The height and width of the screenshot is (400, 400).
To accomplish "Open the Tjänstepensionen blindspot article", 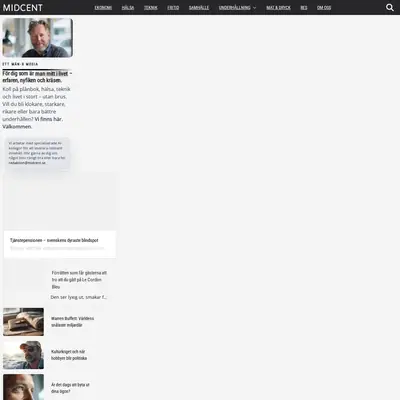I will tap(54, 240).
